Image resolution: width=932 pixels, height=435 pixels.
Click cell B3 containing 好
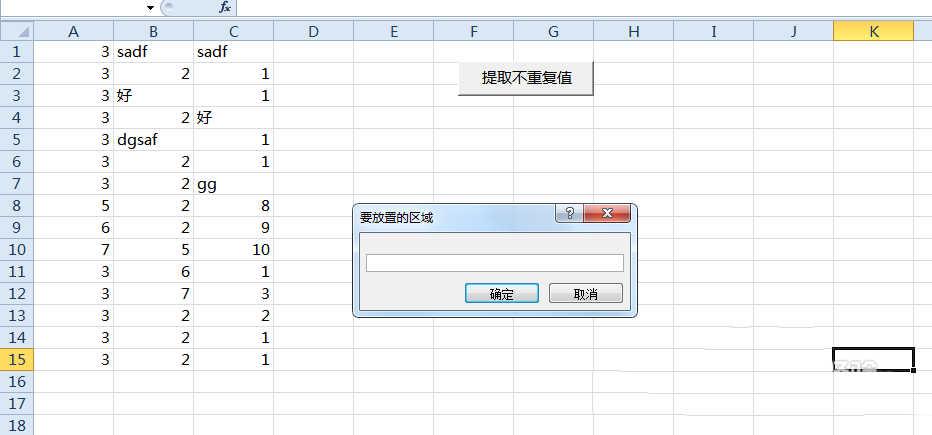click(153, 96)
